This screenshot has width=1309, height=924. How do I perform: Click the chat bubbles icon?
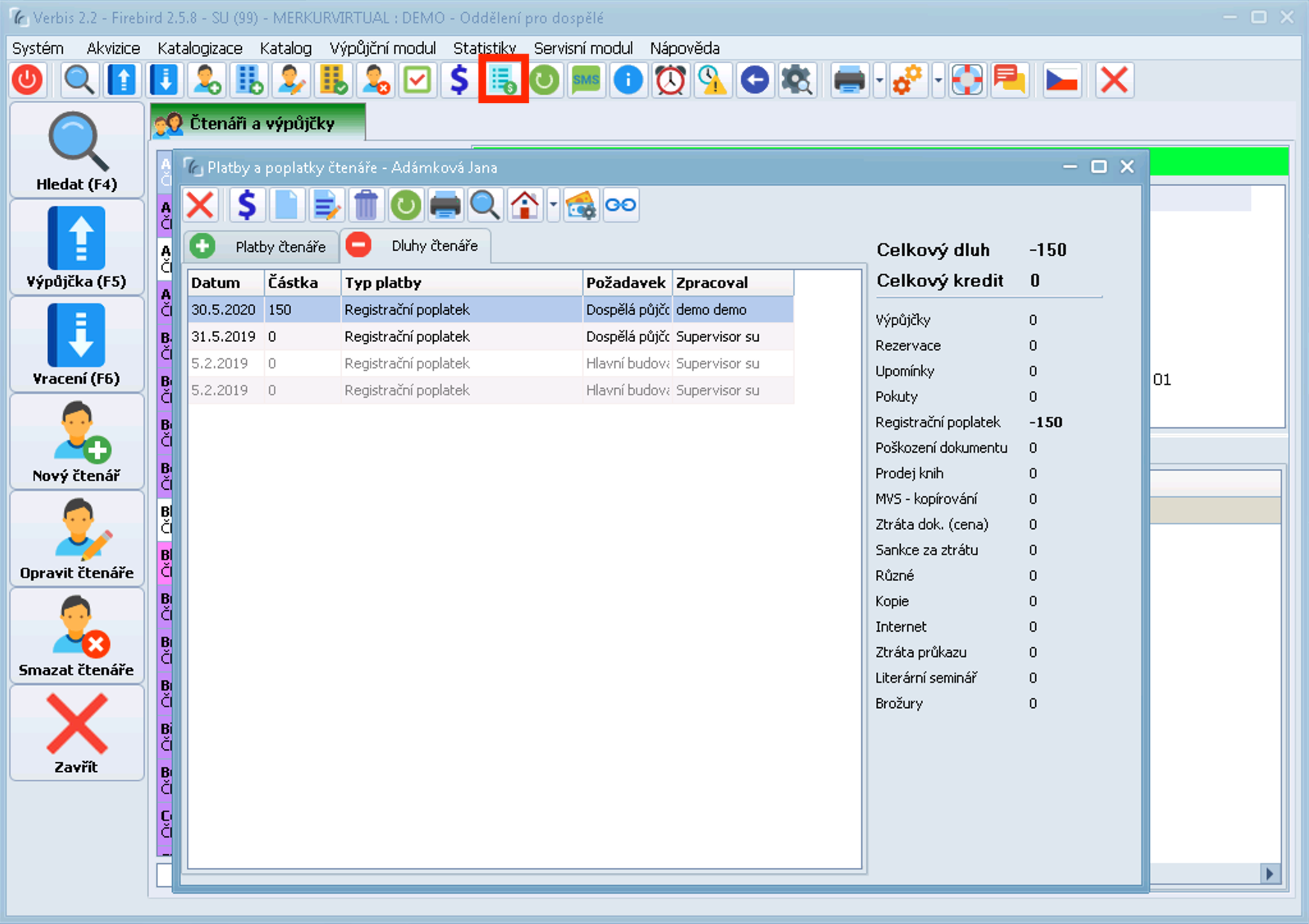click(x=1010, y=81)
